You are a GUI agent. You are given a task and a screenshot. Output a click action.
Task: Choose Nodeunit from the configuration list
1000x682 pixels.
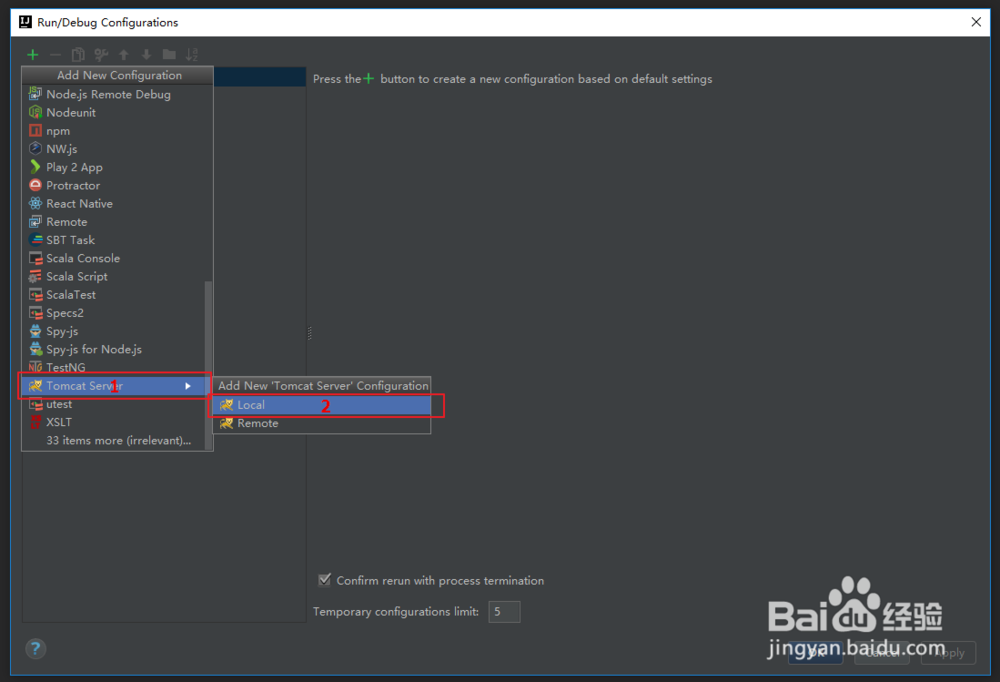[117, 112]
